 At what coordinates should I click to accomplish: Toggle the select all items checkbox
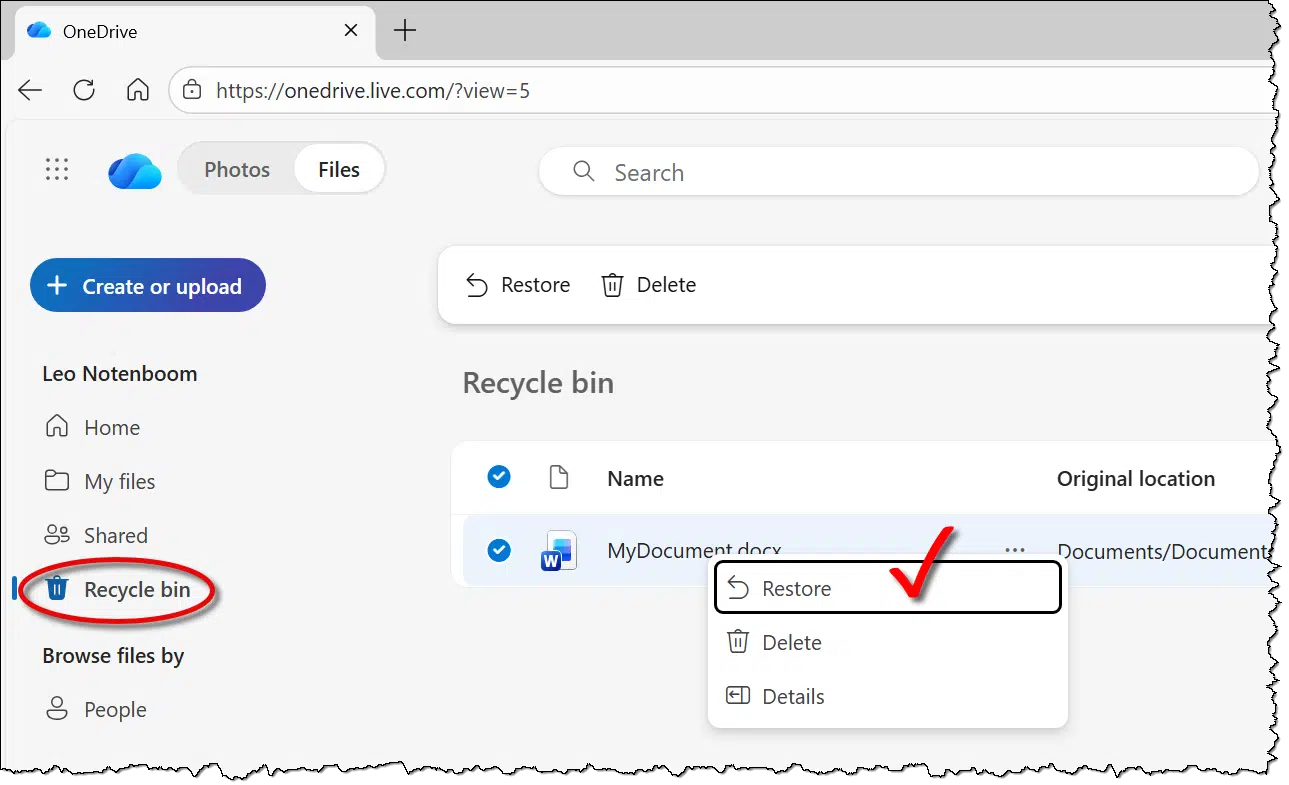point(499,478)
